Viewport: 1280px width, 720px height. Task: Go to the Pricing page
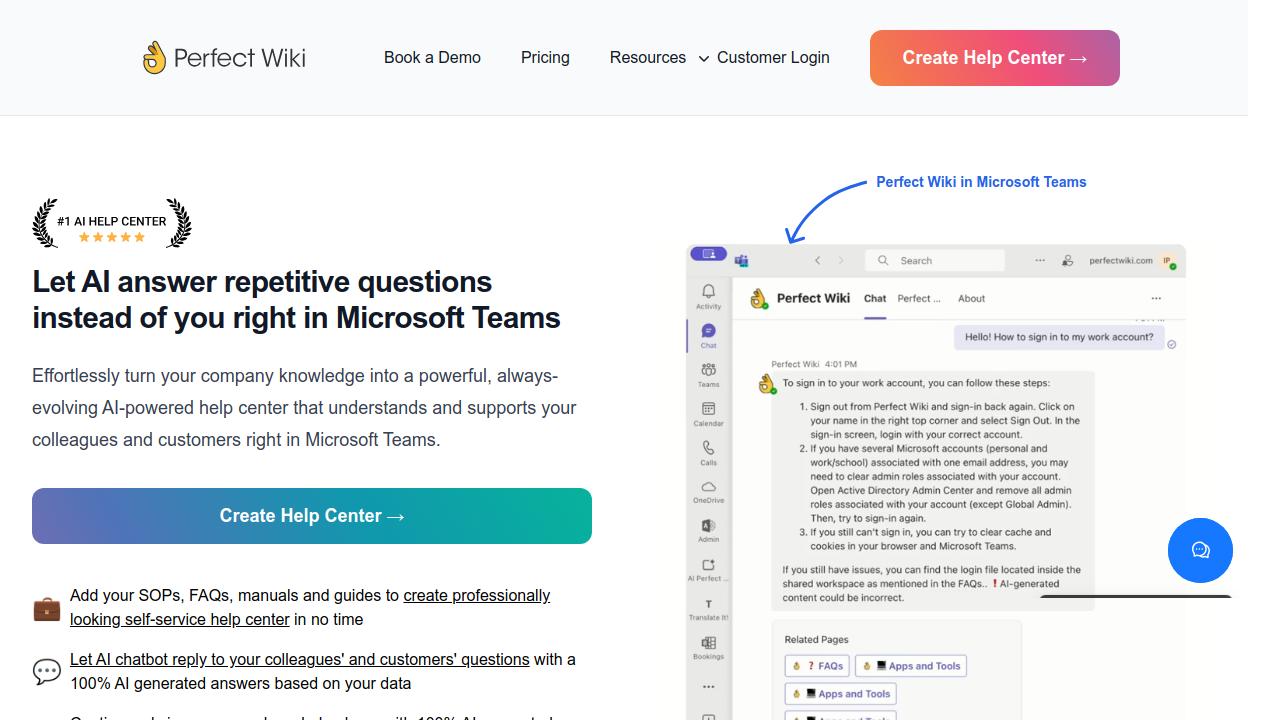pyautogui.click(x=545, y=58)
